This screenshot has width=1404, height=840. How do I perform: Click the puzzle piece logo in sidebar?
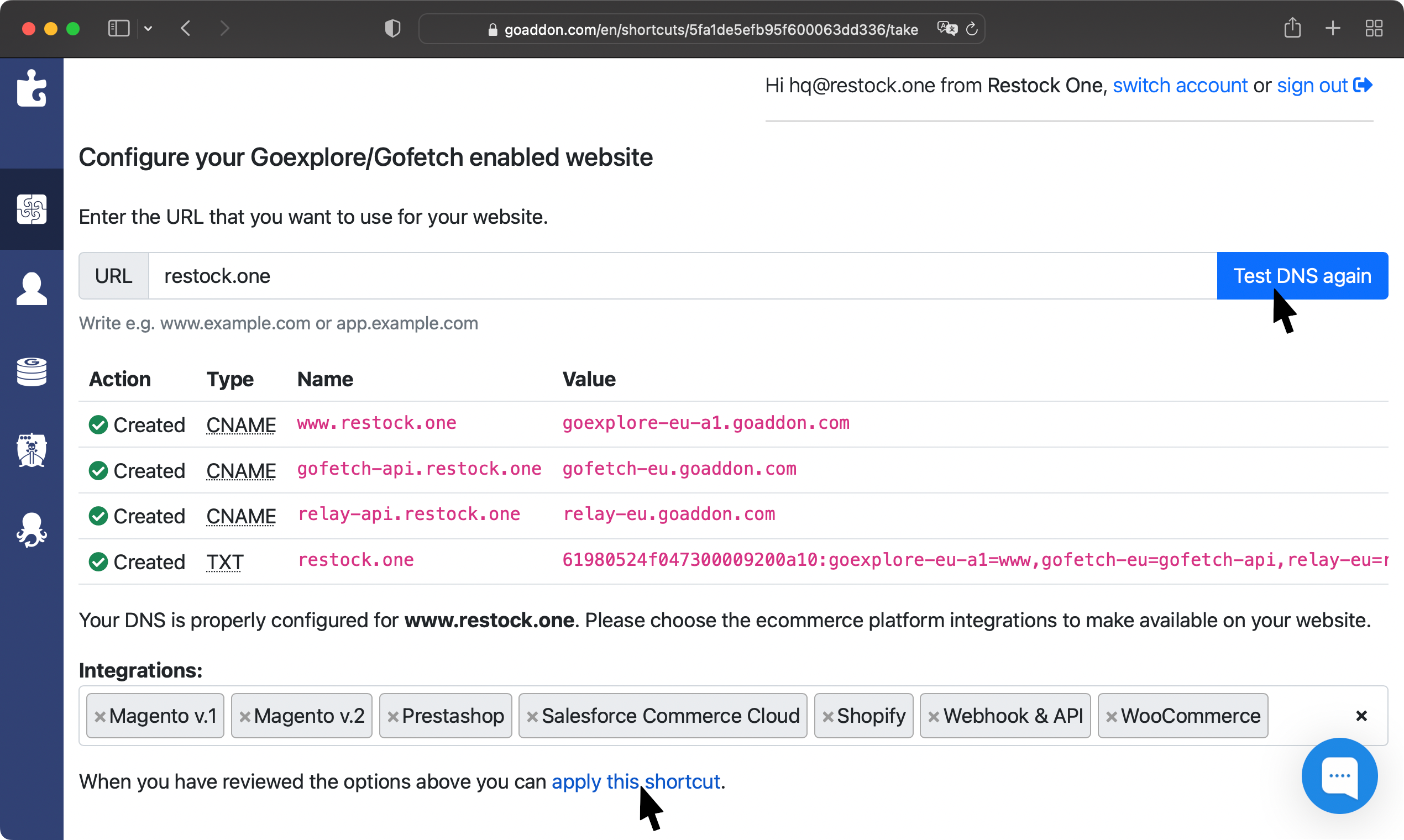click(32, 88)
